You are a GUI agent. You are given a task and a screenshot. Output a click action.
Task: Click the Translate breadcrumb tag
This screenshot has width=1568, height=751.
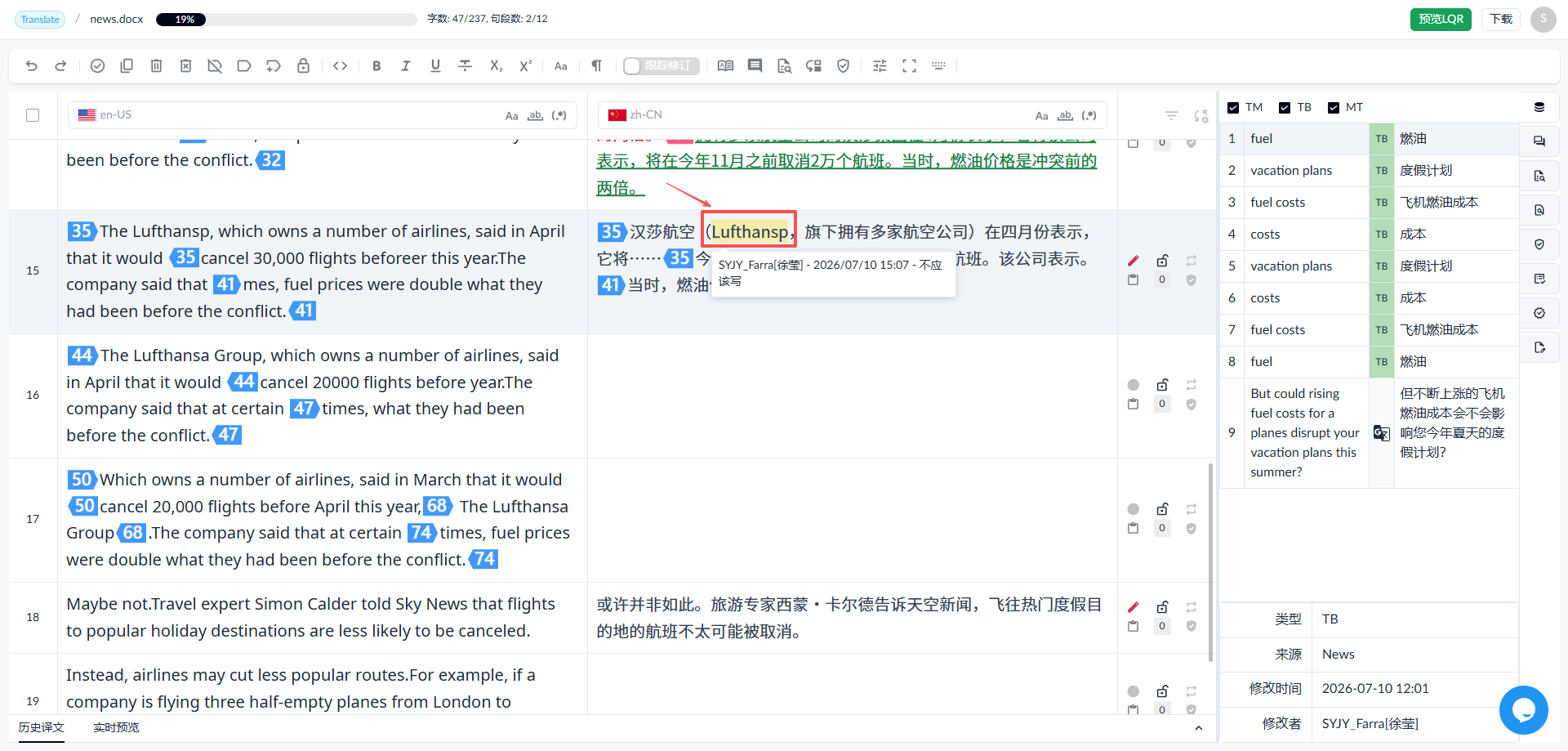(x=40, y=20)
